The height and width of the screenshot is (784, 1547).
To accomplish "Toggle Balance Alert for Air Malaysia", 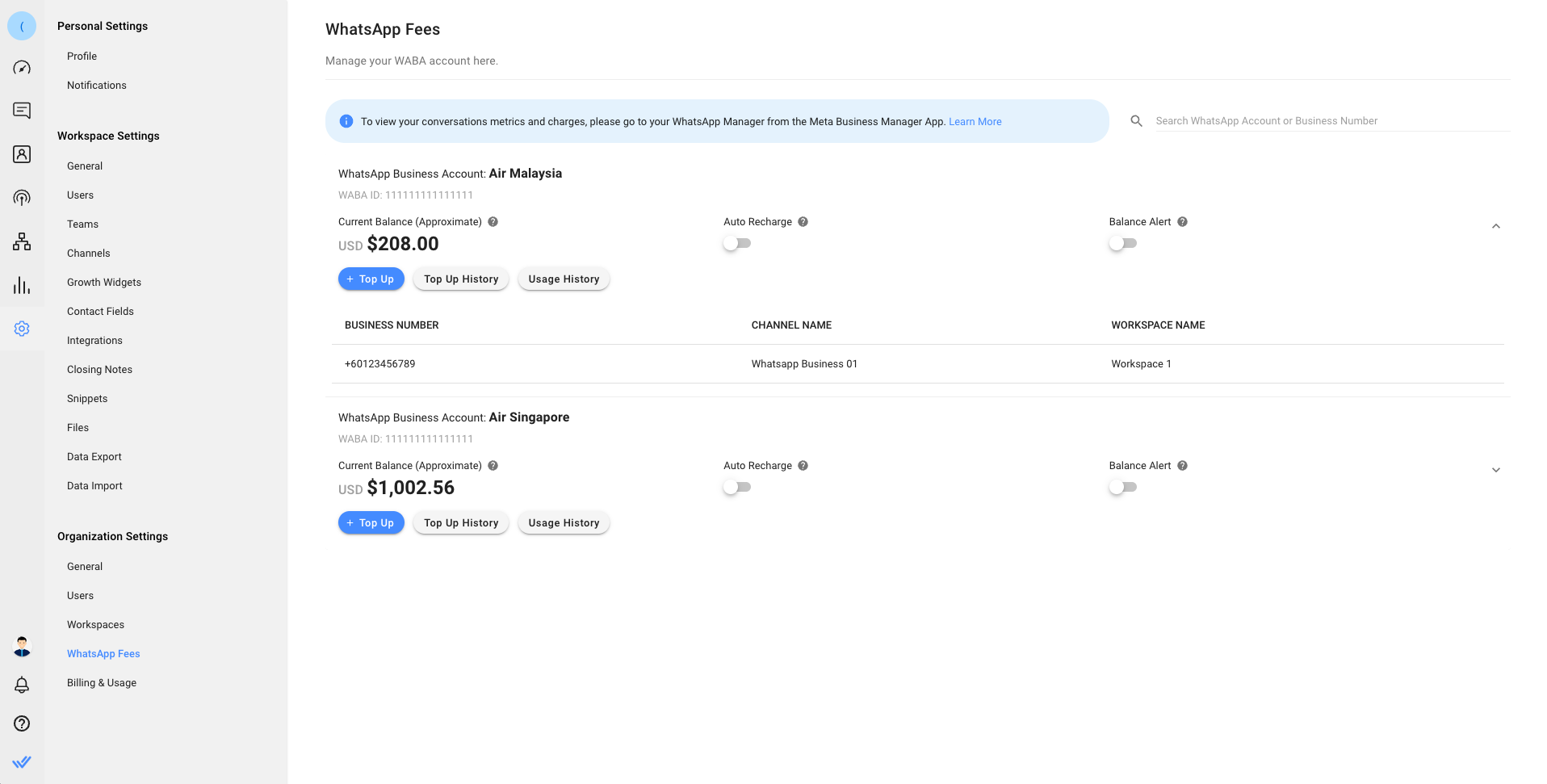I will coord(1123,243).
